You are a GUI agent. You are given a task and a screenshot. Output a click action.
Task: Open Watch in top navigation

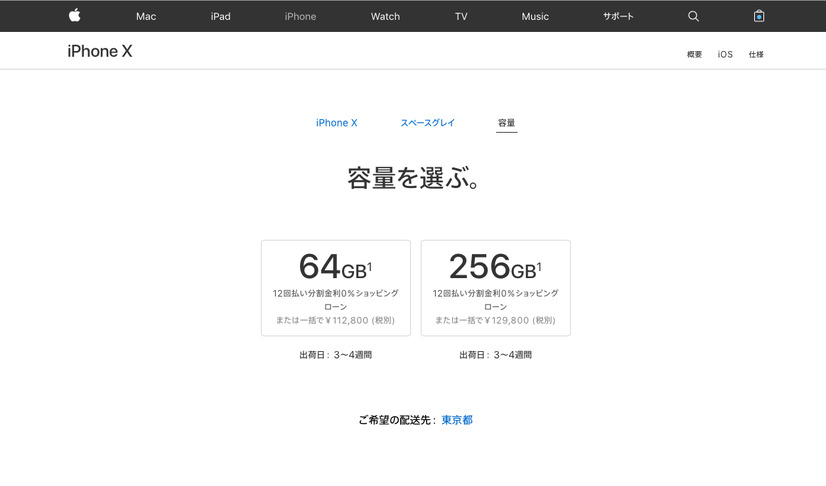tap(385, 16)
